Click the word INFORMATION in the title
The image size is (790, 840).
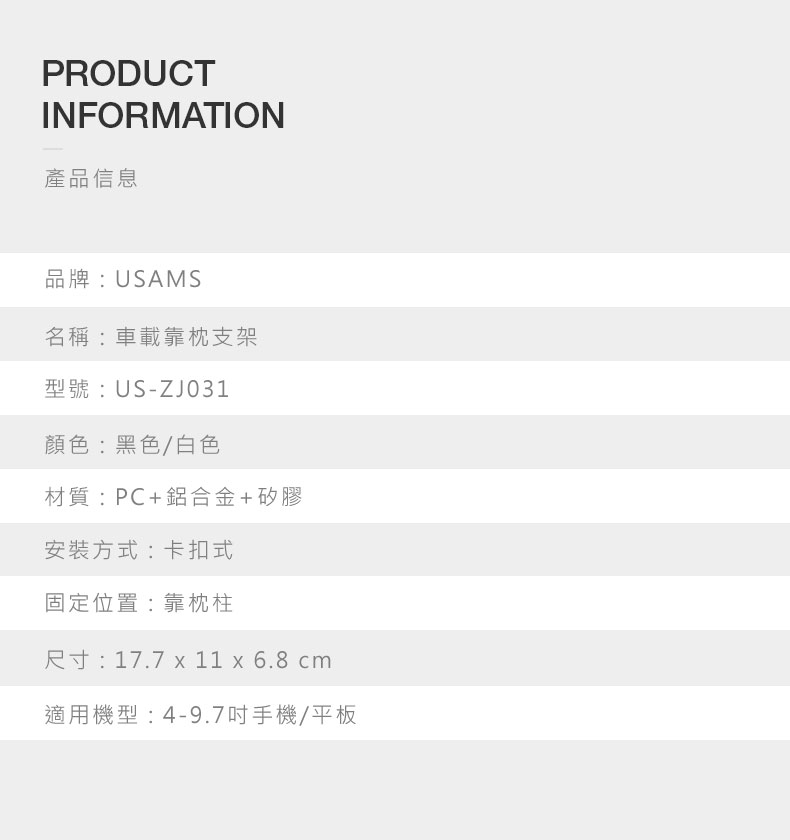pos(163,115)
